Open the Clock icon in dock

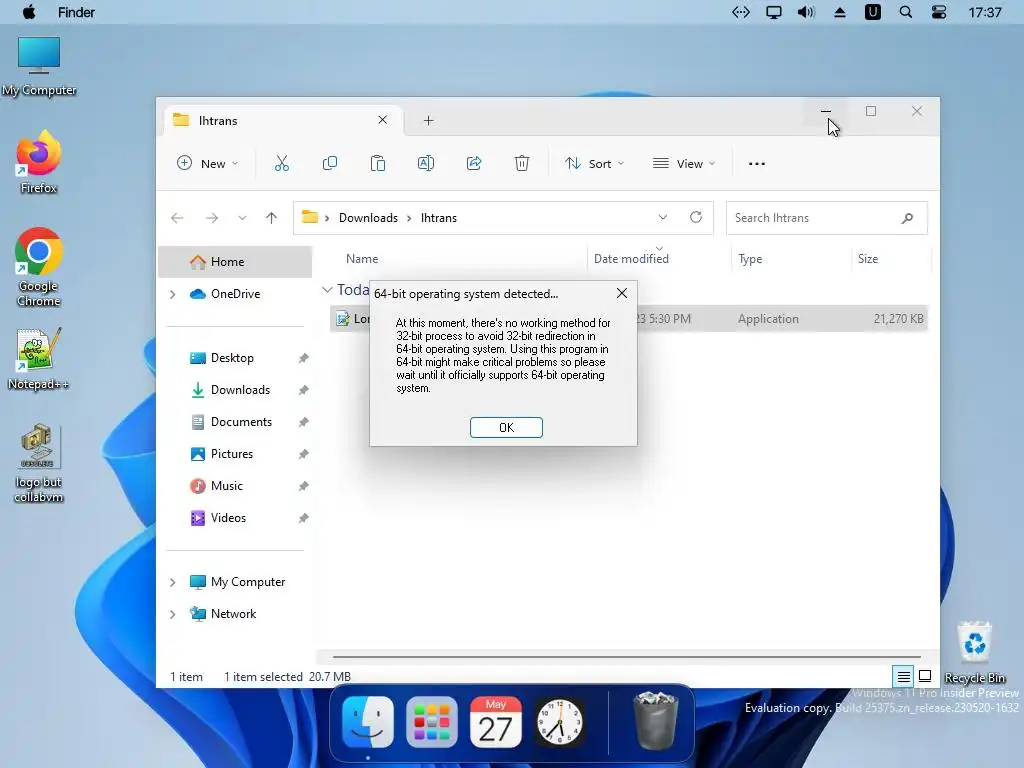pos(560,722)
